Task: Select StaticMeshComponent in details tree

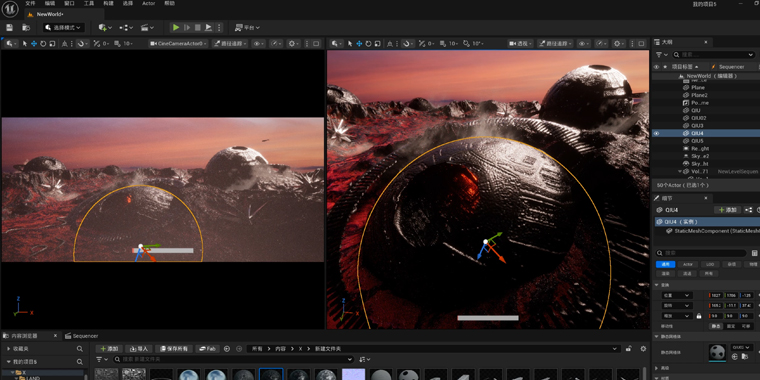Action: coord(712,231)
